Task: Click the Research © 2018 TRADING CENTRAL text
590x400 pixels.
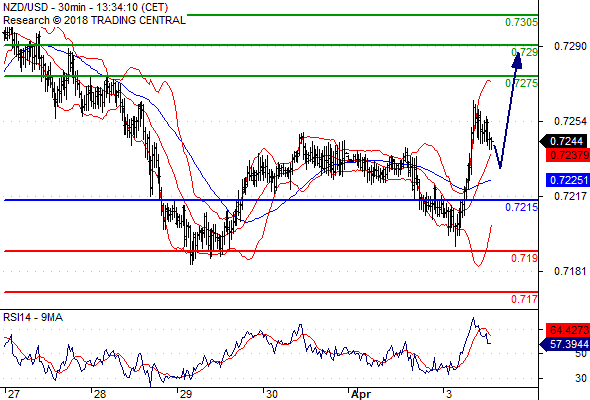Action: [94, 20]
